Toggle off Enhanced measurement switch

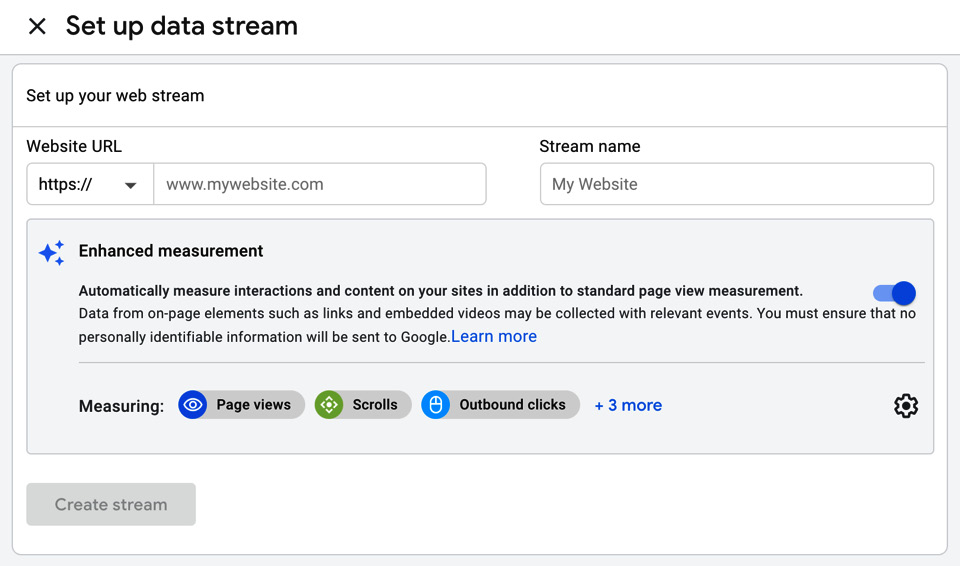tap(894, 293)
